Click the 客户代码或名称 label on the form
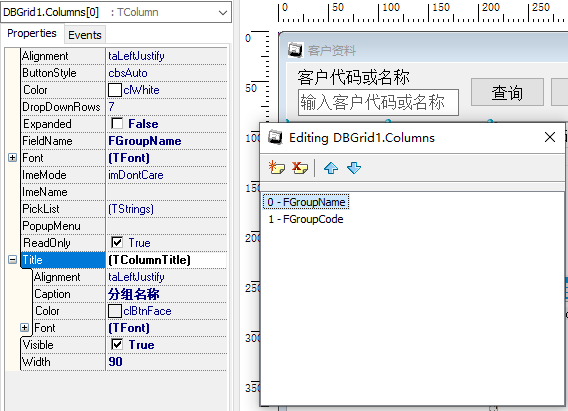568x411 pixels. pyautogui.click(x=354, y=77)
